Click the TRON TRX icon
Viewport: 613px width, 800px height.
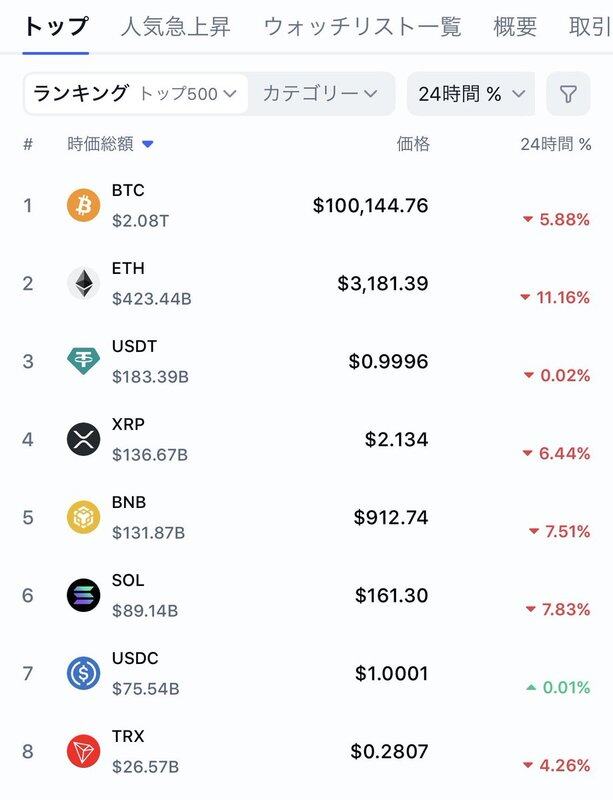[84, 751]
